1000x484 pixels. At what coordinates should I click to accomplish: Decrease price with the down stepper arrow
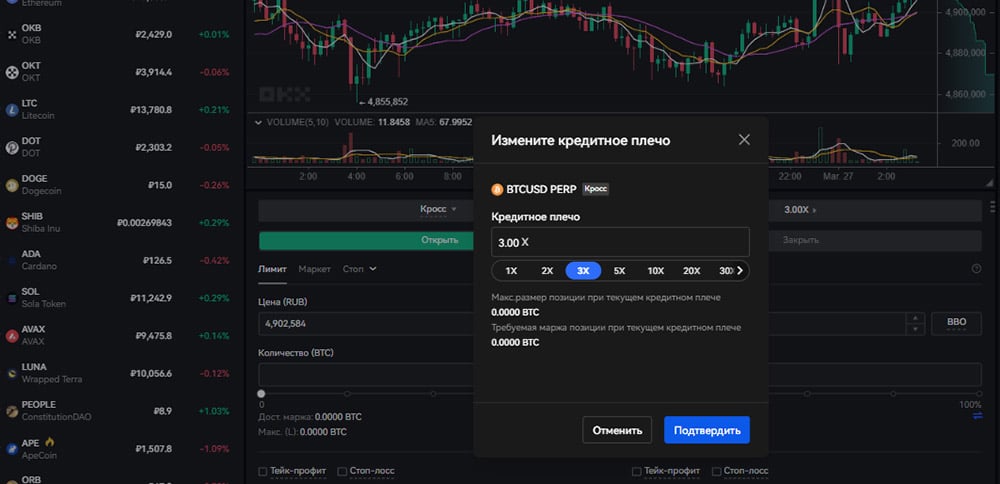[915, 328]
